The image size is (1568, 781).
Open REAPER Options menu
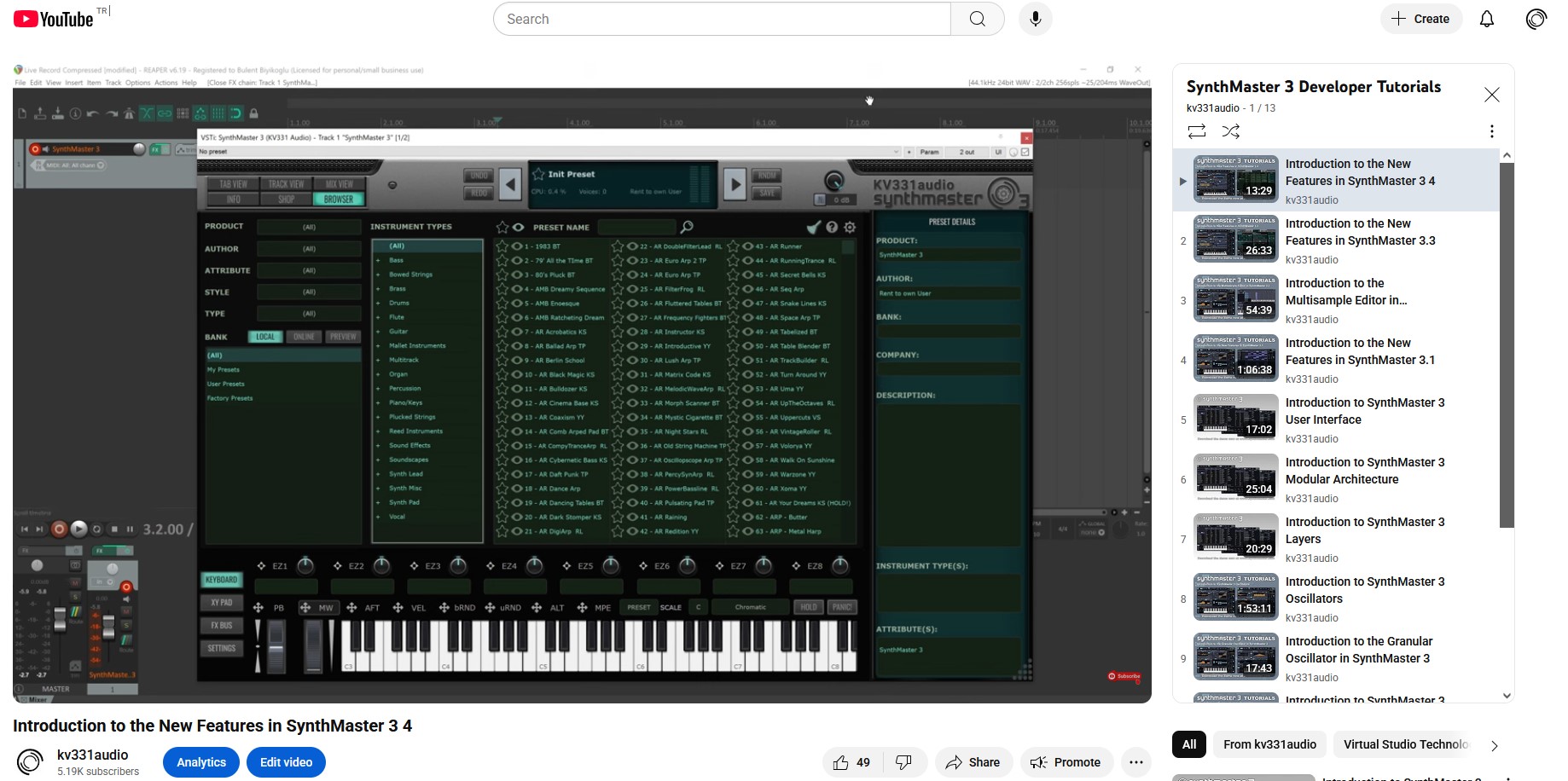pyautogui.click(x=137, y=83)
